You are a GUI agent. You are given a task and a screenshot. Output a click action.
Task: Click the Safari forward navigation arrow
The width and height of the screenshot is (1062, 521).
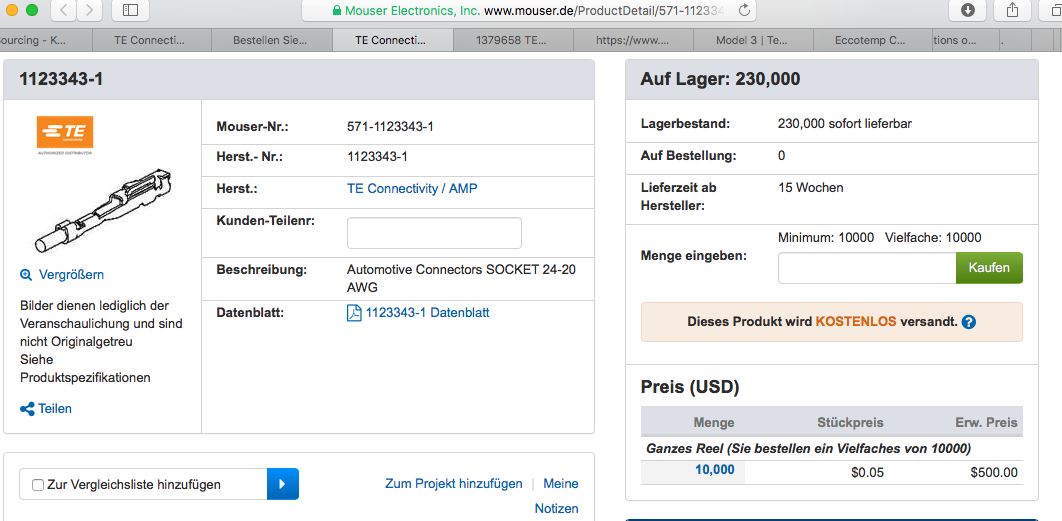90,10
